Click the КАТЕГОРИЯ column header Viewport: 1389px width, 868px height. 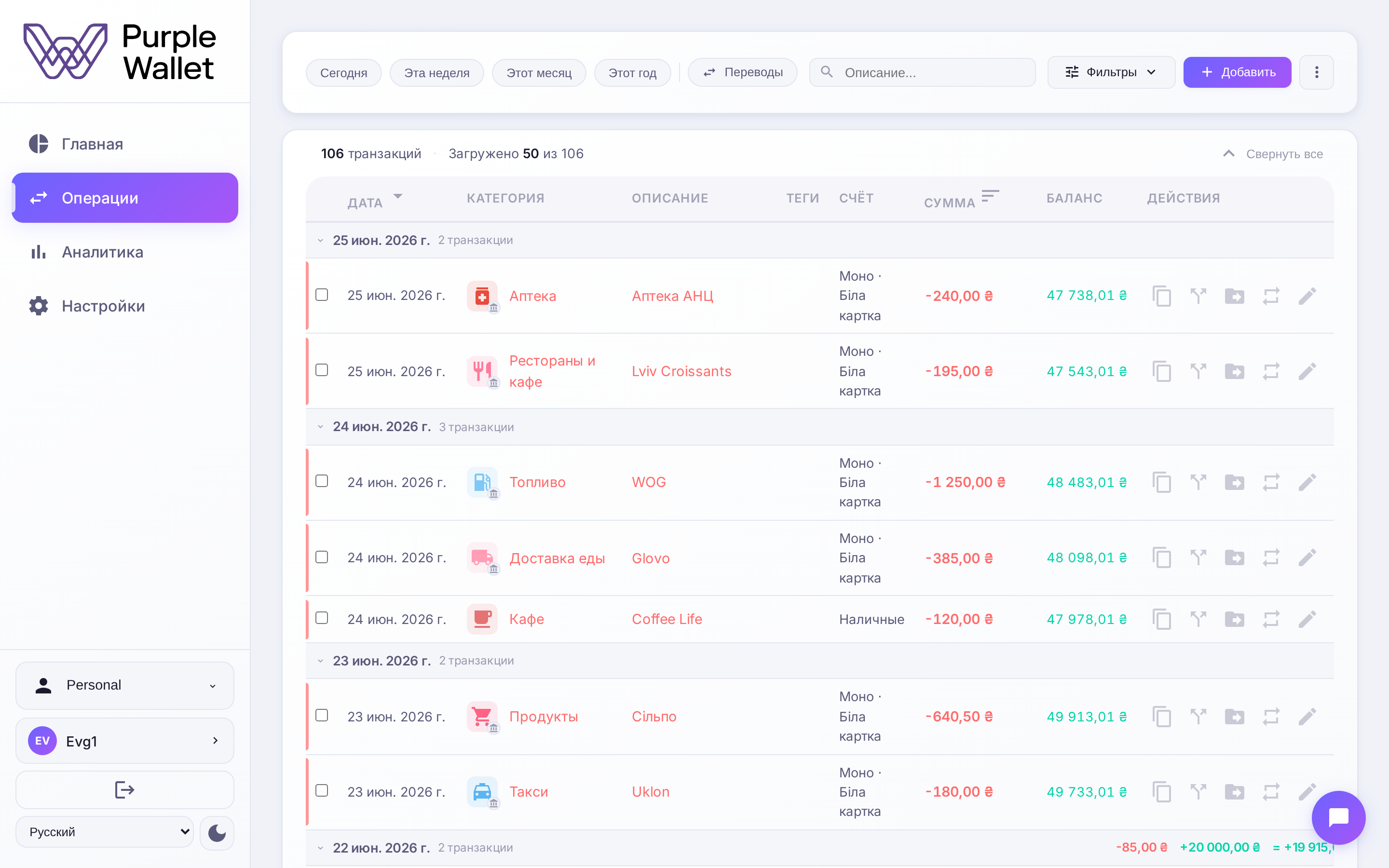(x=505, y=198)
